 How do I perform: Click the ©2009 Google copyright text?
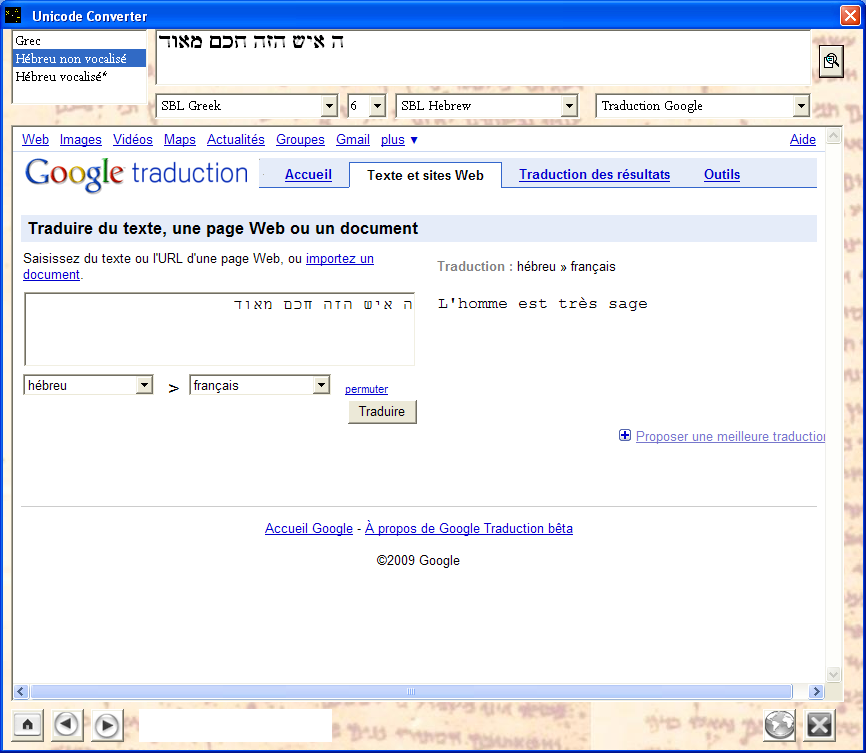(x=418, y=560)
